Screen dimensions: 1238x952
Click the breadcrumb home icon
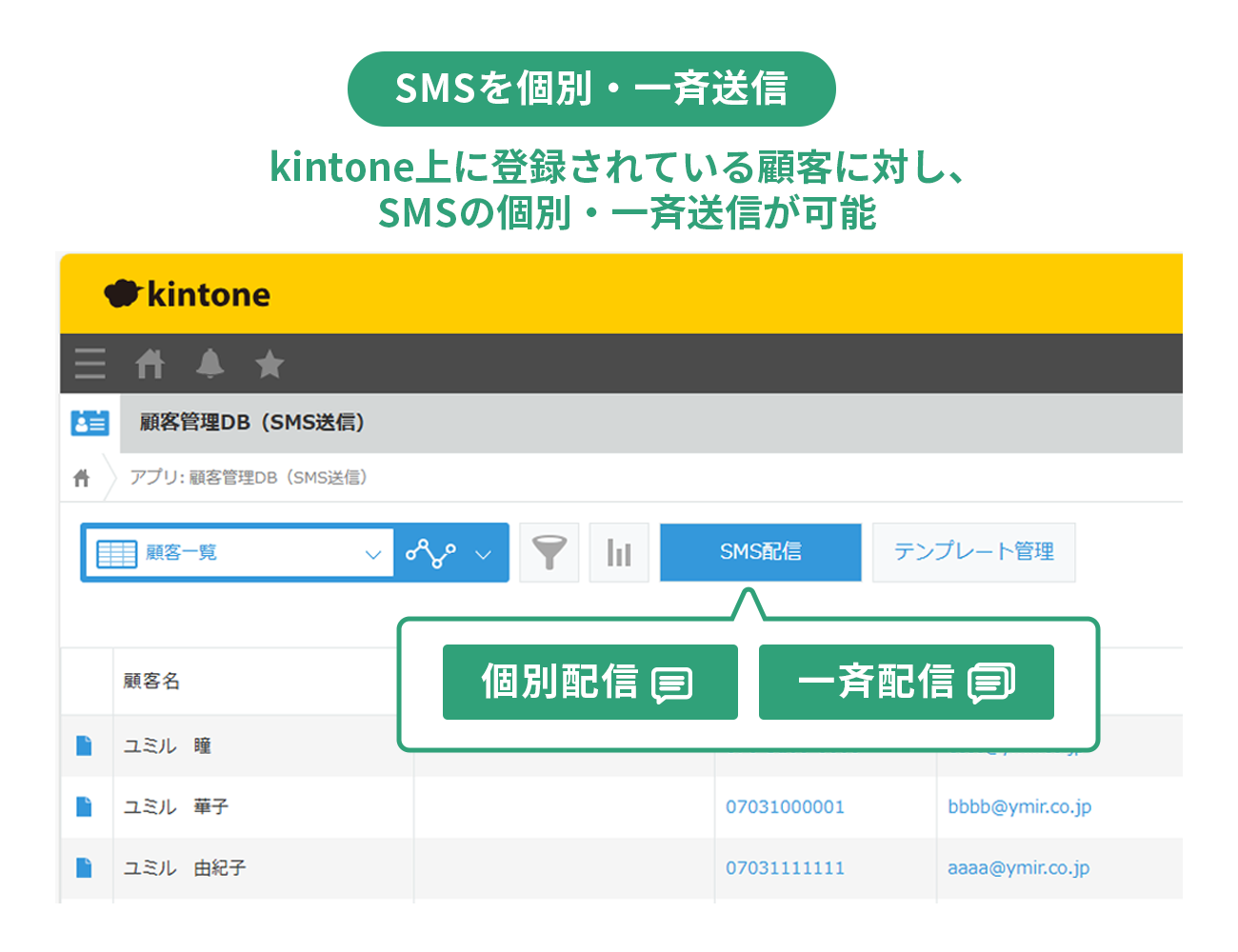81,477
